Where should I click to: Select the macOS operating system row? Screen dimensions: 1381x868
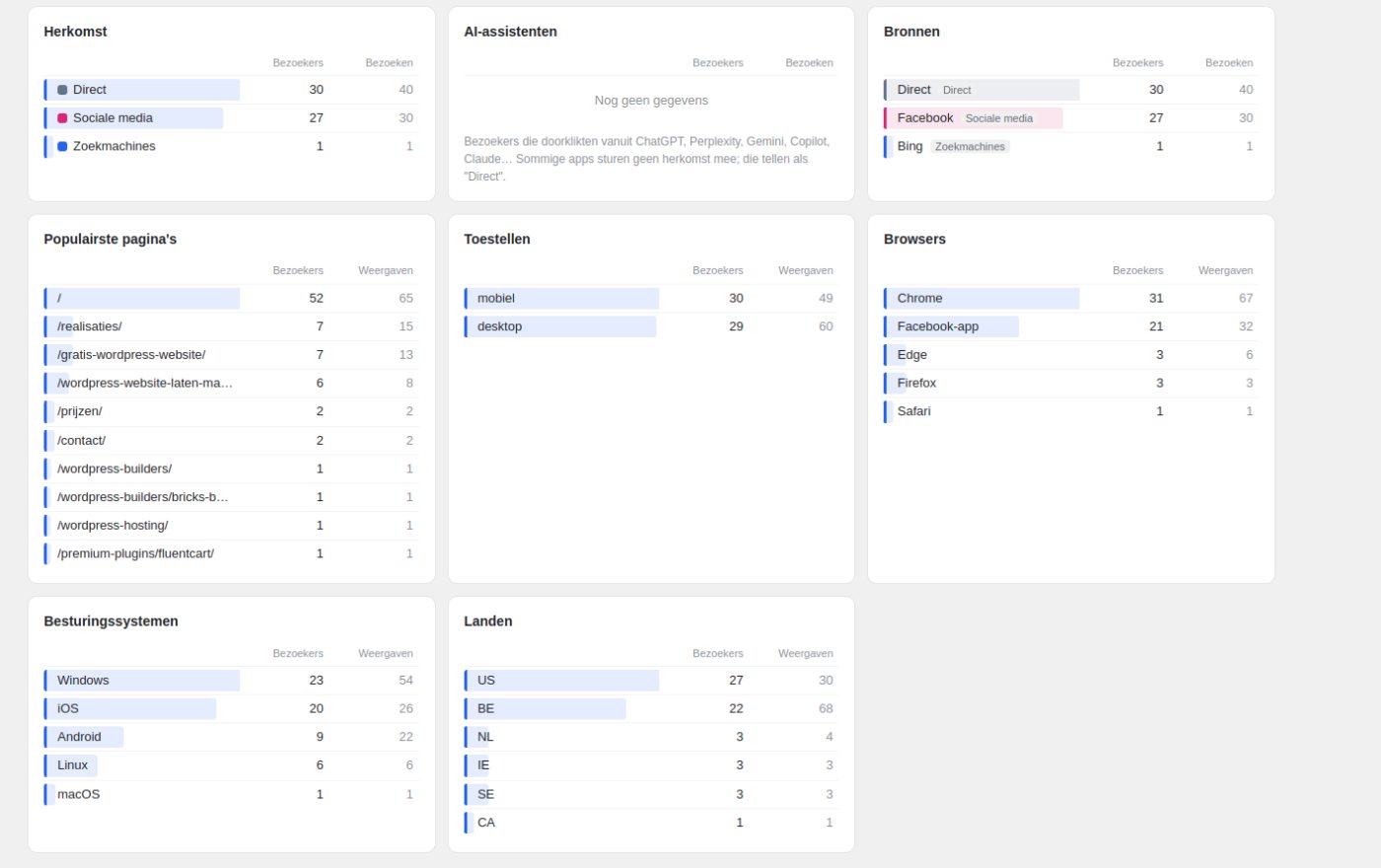231,794
